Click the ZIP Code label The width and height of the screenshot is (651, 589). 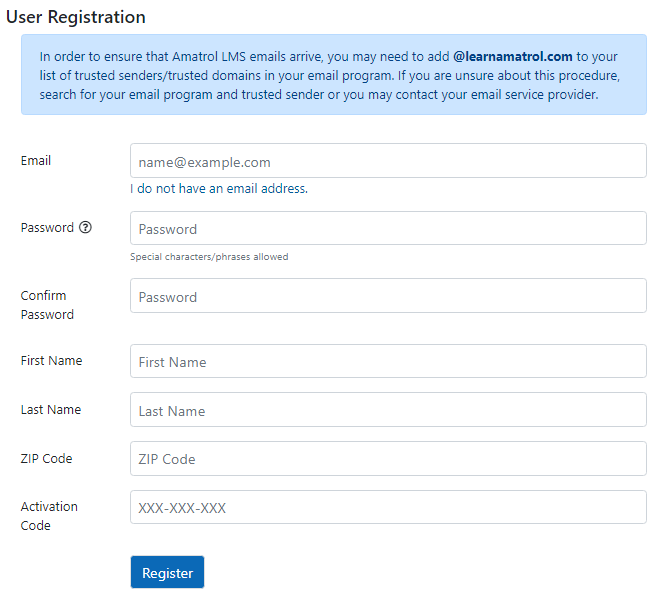tap(47, 459)
